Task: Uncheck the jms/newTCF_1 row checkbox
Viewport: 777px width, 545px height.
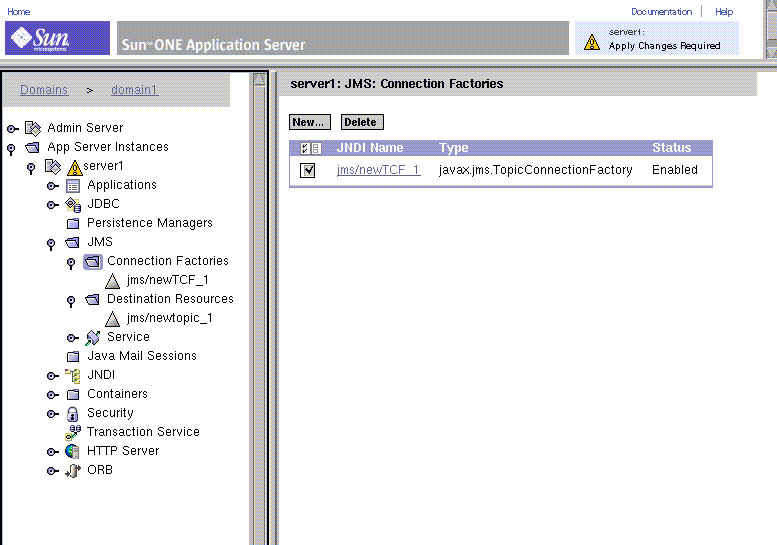Action: tap(307, 170)
